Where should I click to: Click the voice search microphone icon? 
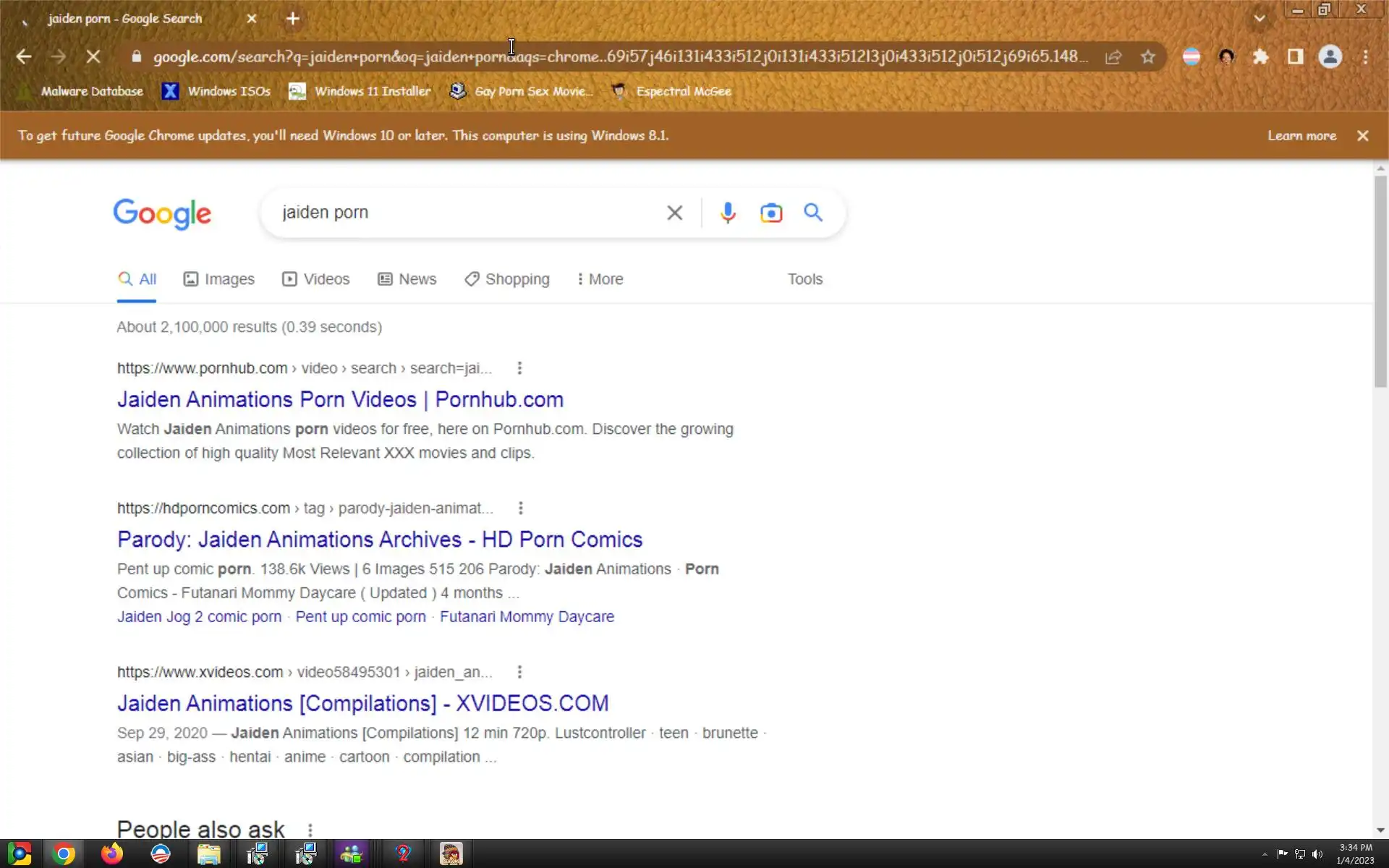[728, 213]
